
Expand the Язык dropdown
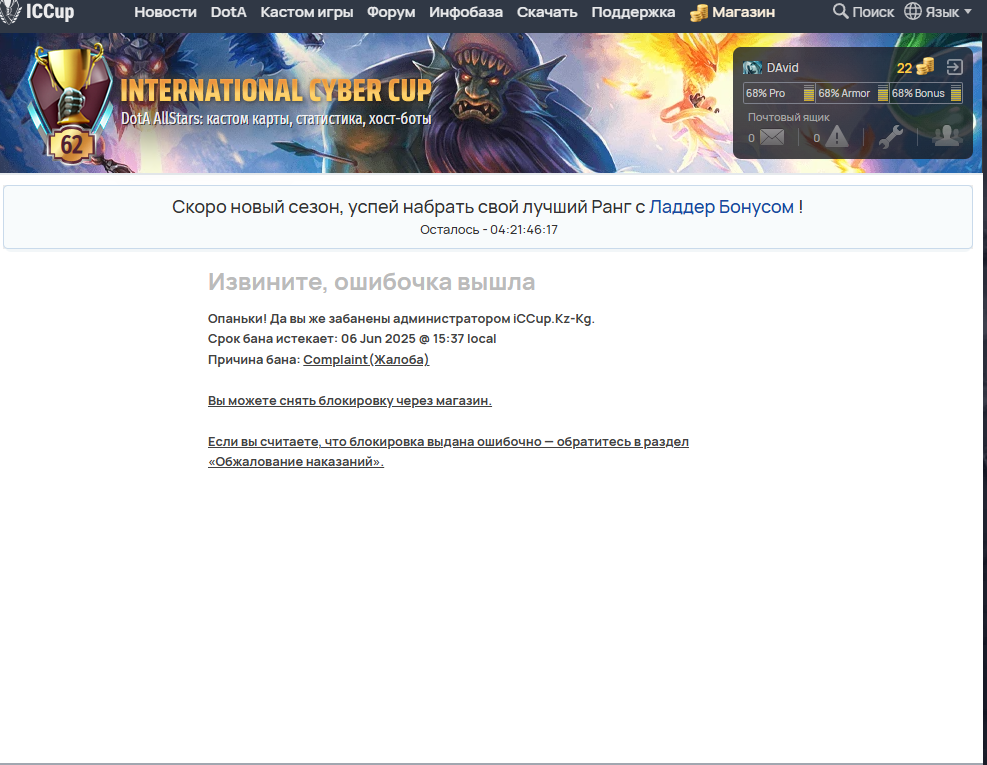(948, 12)
